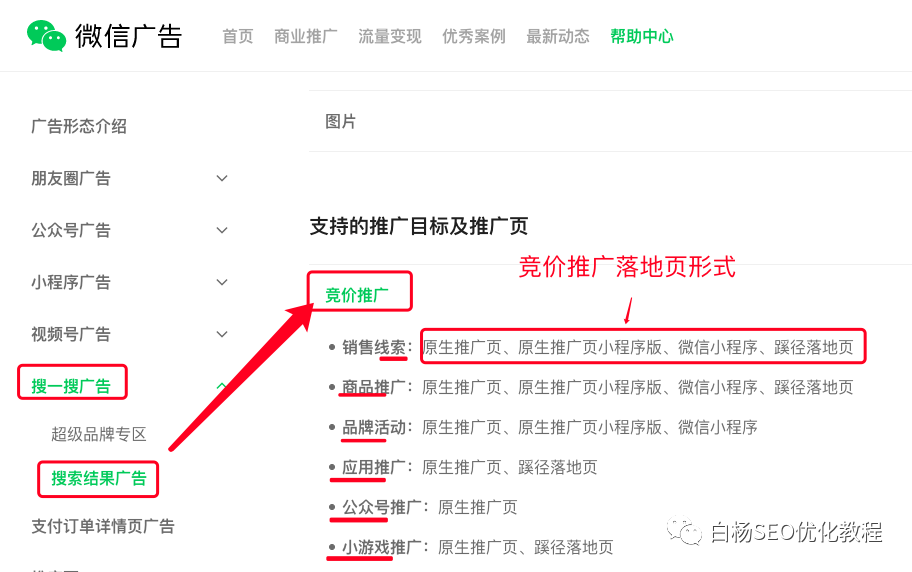Select 朋友圈广告 sidebar entry
This screenshot has width=912, height=572.
[x=71, y=178]
